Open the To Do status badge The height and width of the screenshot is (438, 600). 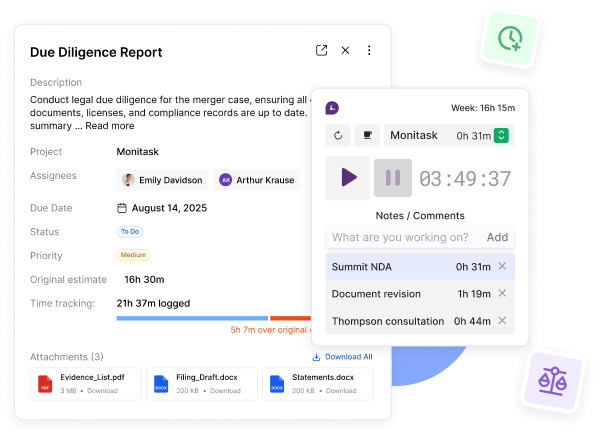(x=130, y=231)
